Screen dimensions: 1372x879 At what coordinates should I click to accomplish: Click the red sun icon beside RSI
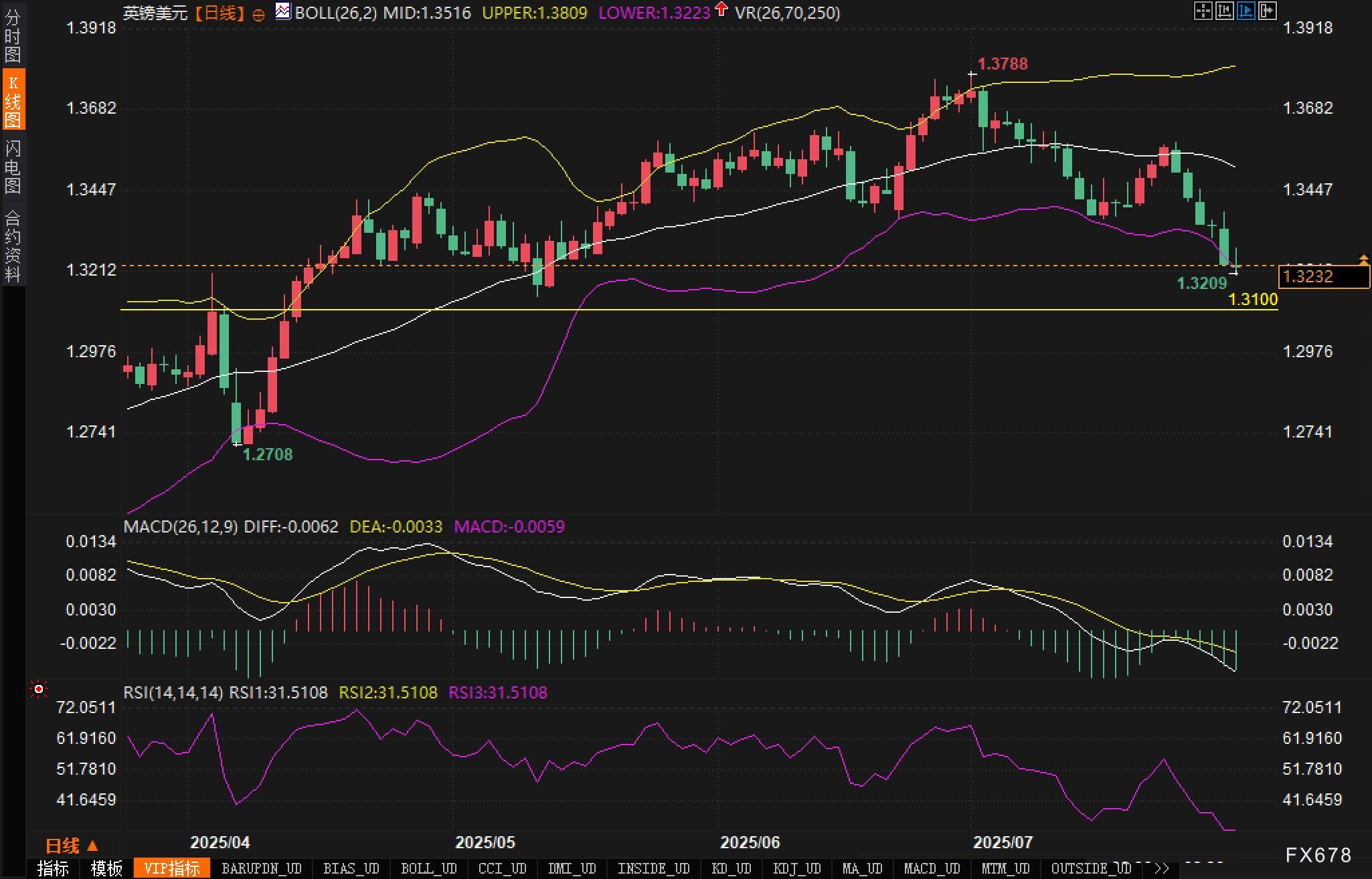click(x=39, y=689)
